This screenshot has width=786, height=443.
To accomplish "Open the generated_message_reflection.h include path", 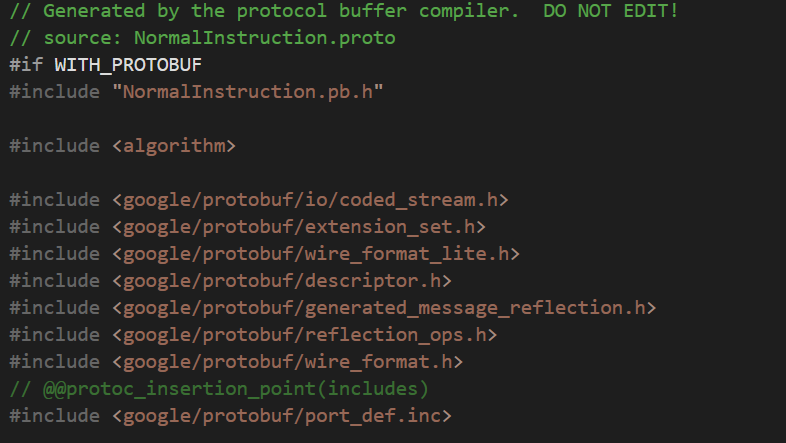I will pyautogui.click(x=384, y=308).
